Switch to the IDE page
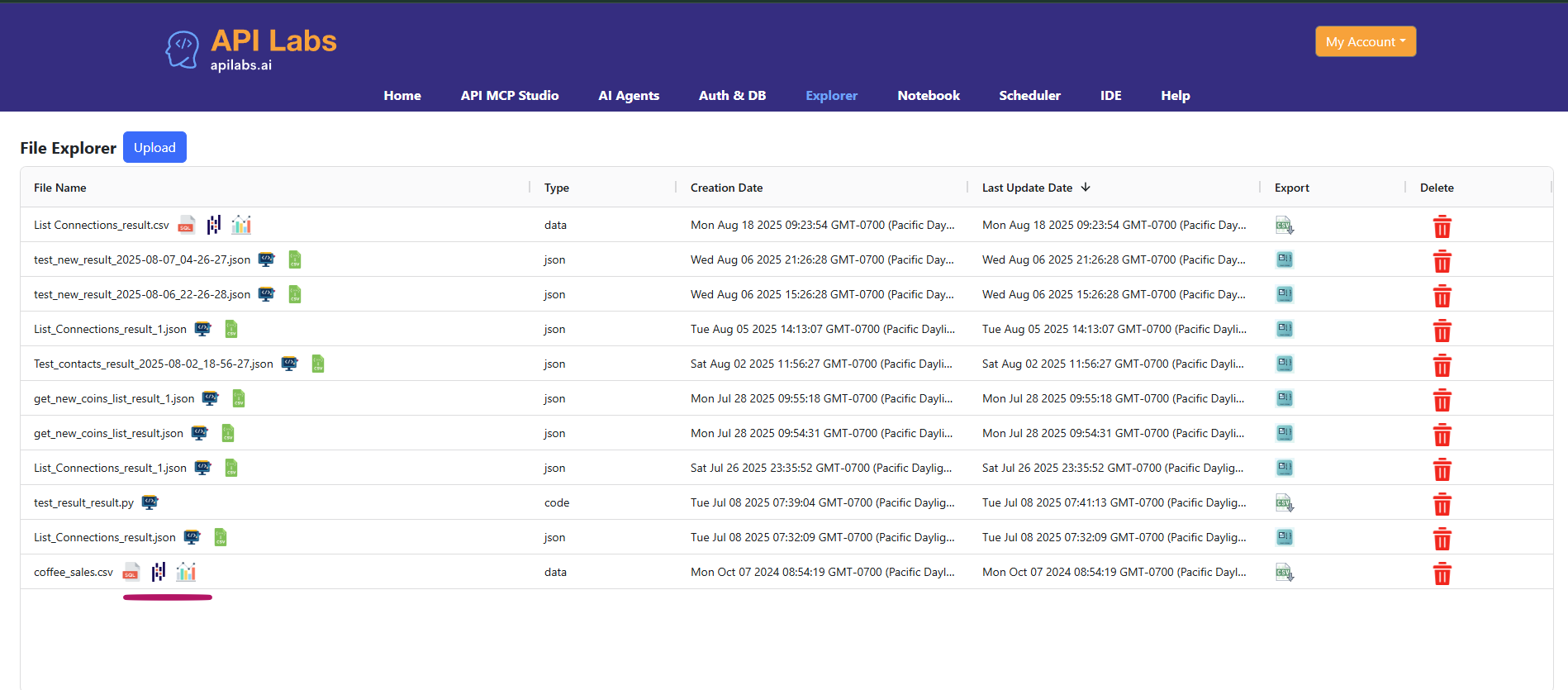This screenshot has height=690, width=1568. click(1110, 95)
